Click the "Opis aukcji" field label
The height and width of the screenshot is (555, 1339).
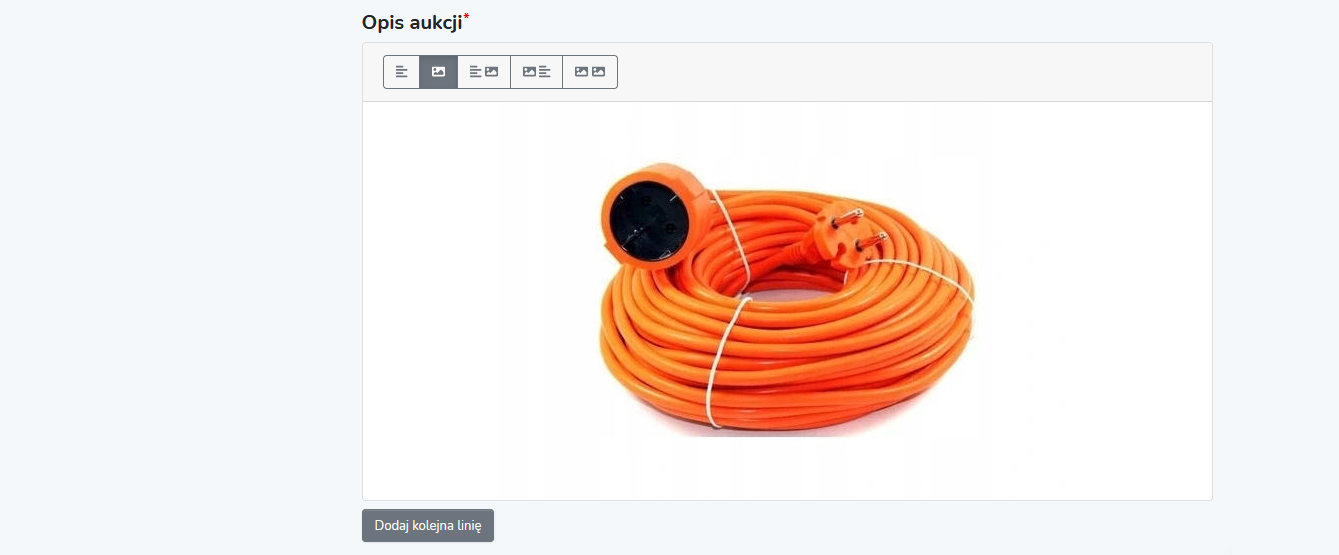412,22
